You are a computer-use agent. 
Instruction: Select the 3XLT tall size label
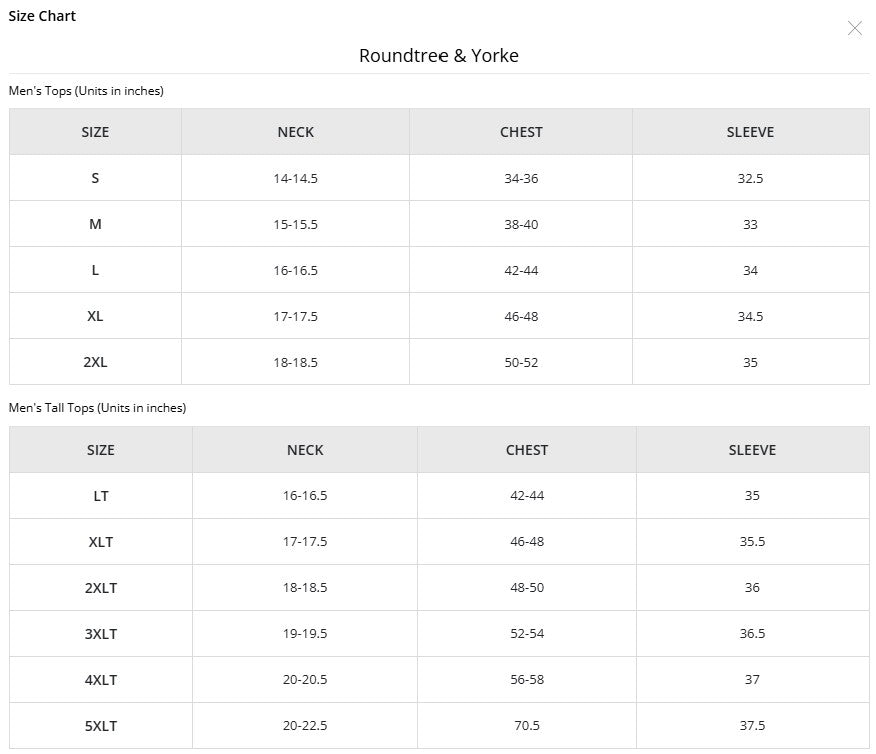[x=101, y=634]
